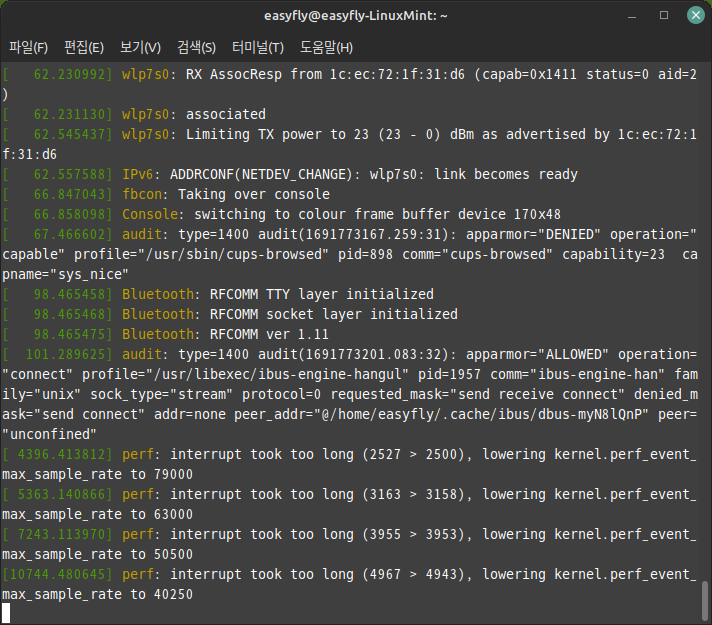Click the timestamp 4396.413812

tap(61, 454)
